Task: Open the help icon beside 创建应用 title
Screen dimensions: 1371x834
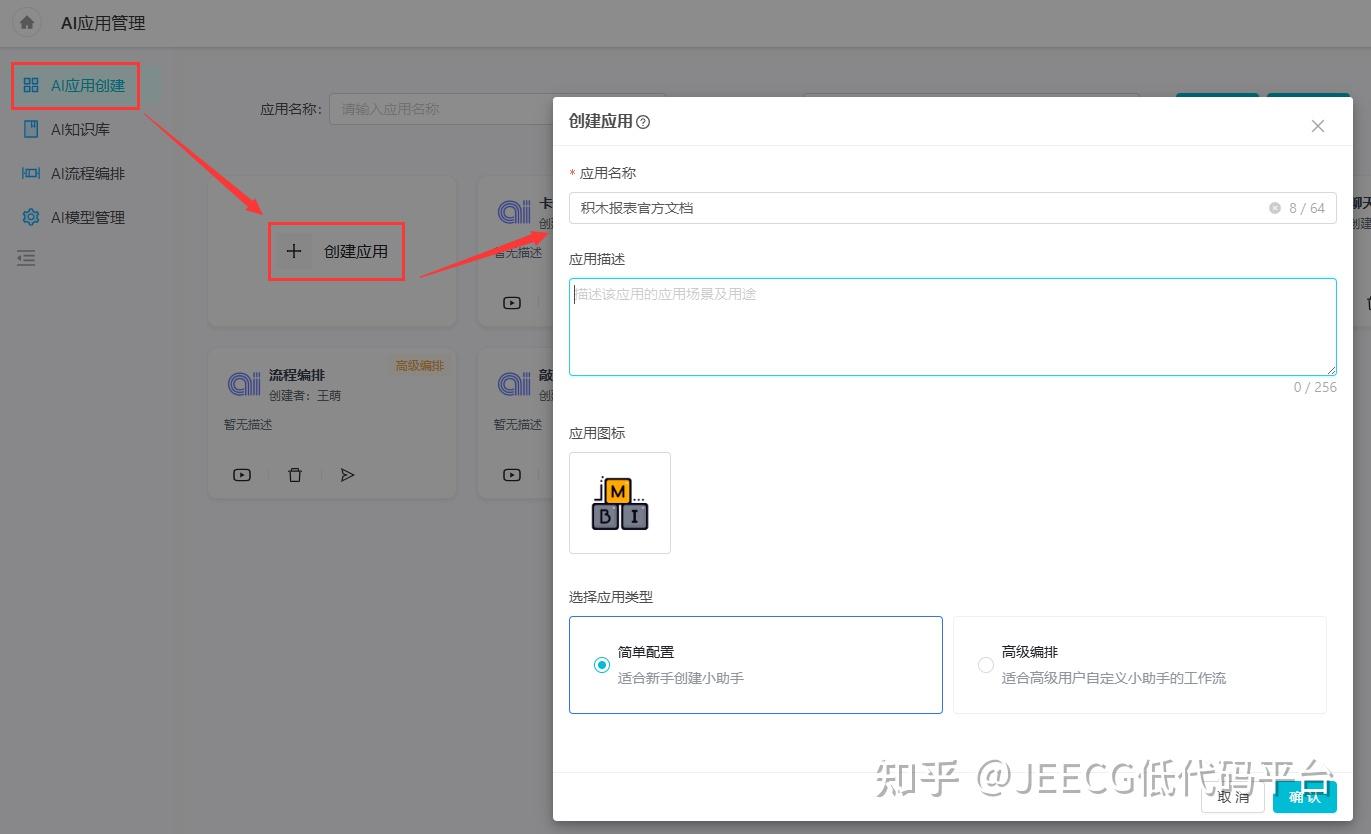Action: (643, 122)
